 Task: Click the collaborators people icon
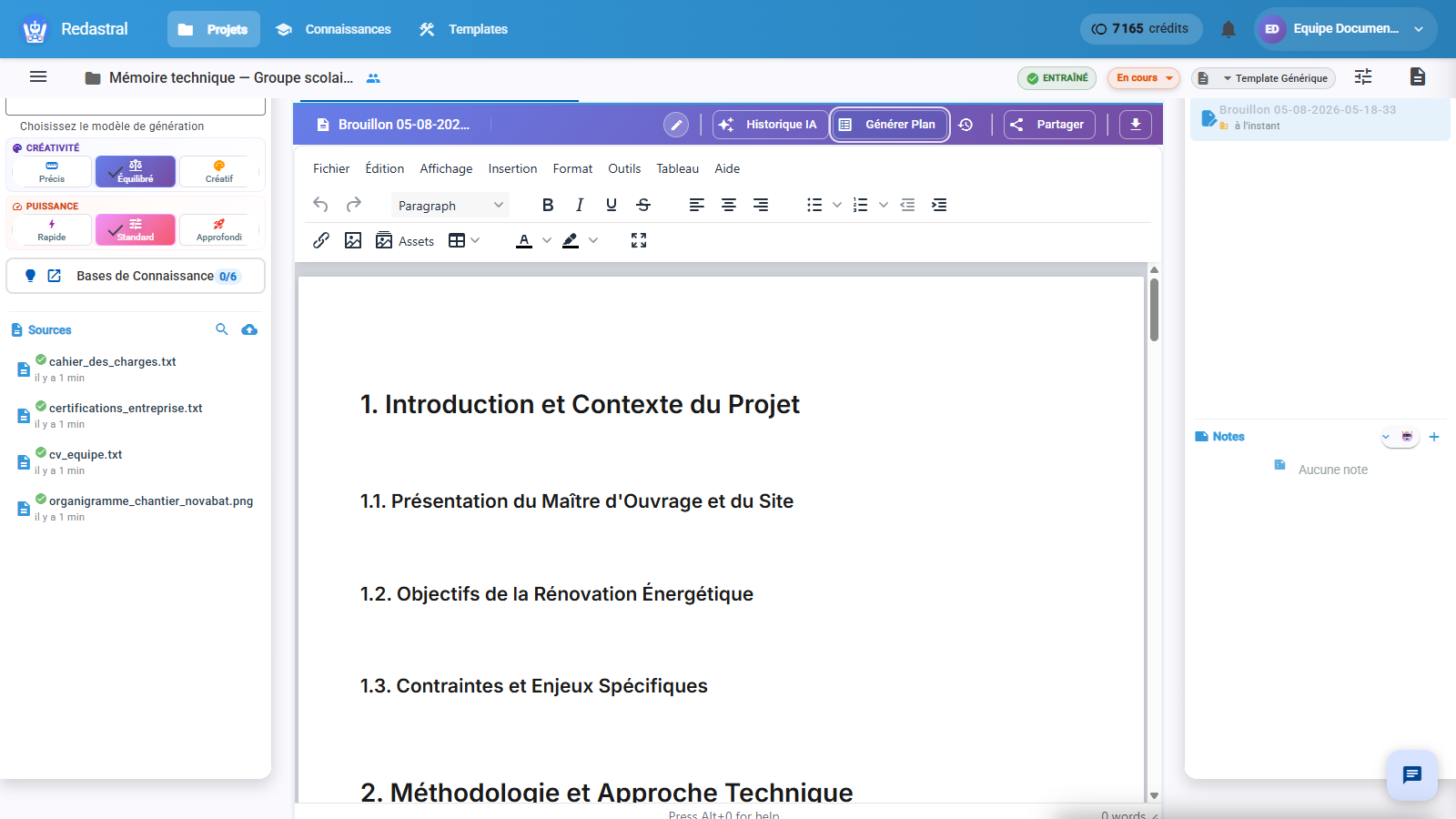373,78
